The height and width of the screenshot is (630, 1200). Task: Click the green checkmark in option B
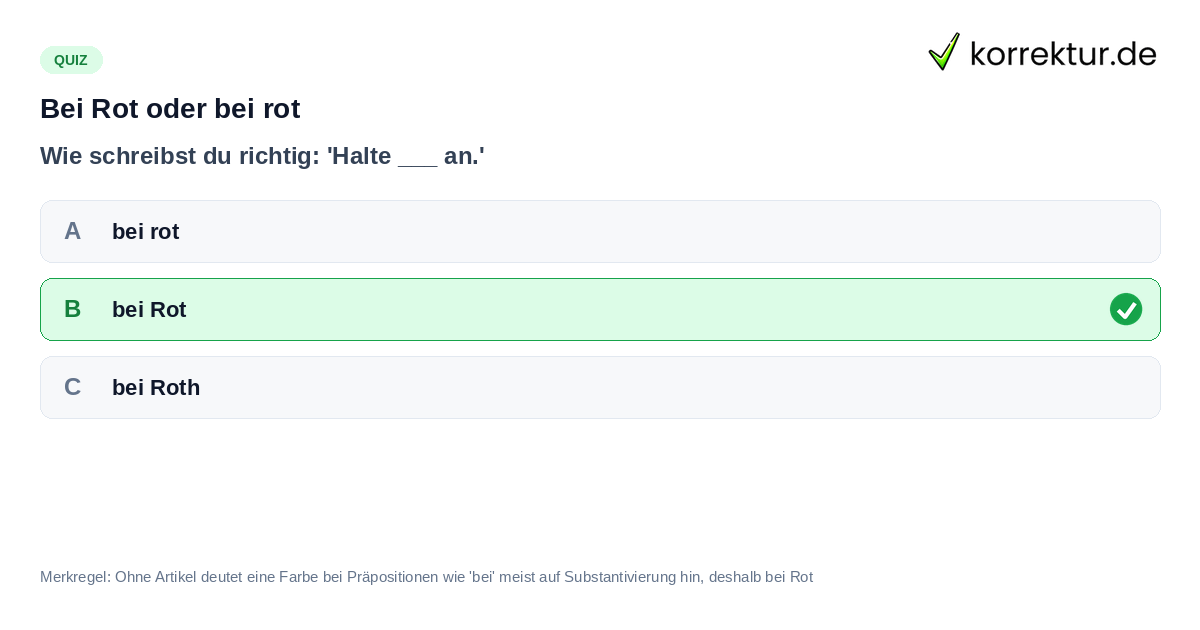pyautogui.click(x=1126, y=309)
